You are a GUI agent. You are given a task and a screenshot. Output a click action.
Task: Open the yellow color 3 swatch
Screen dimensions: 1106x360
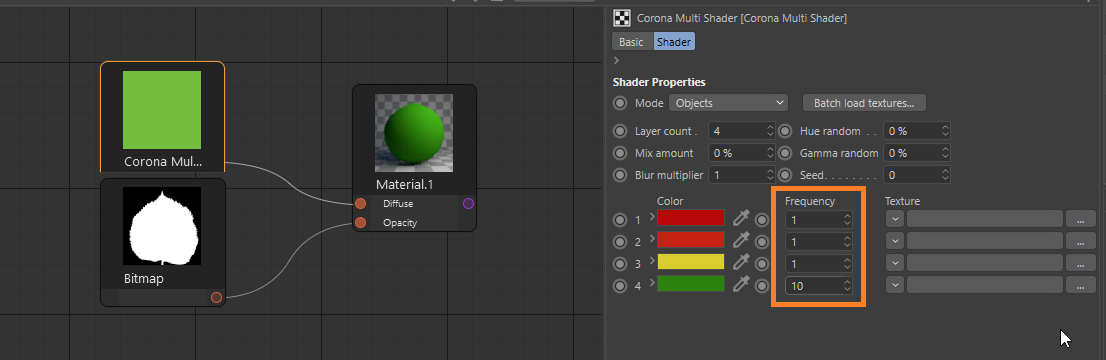[x=691, y=262]
